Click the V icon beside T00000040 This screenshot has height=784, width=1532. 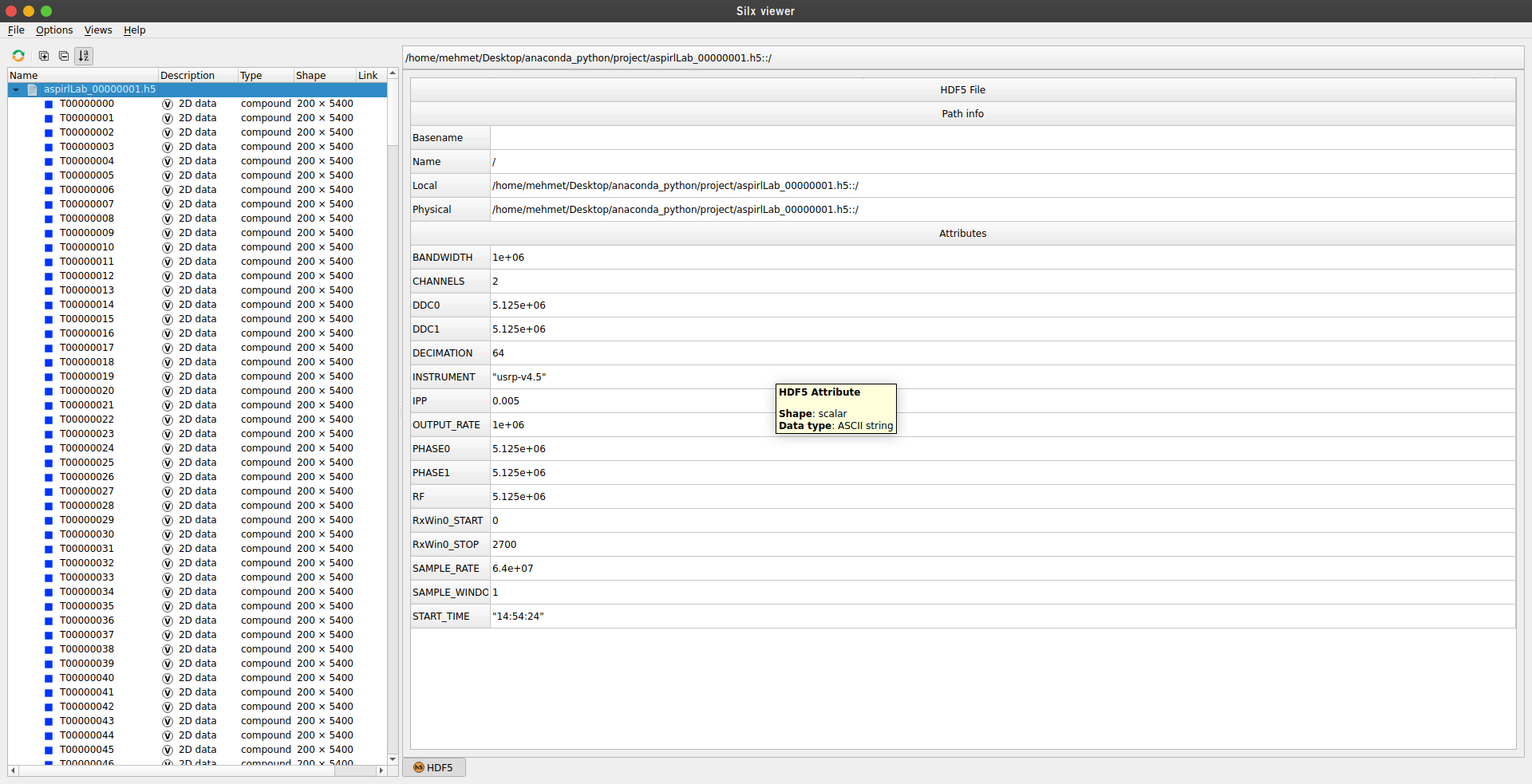(x=168, y=679)
